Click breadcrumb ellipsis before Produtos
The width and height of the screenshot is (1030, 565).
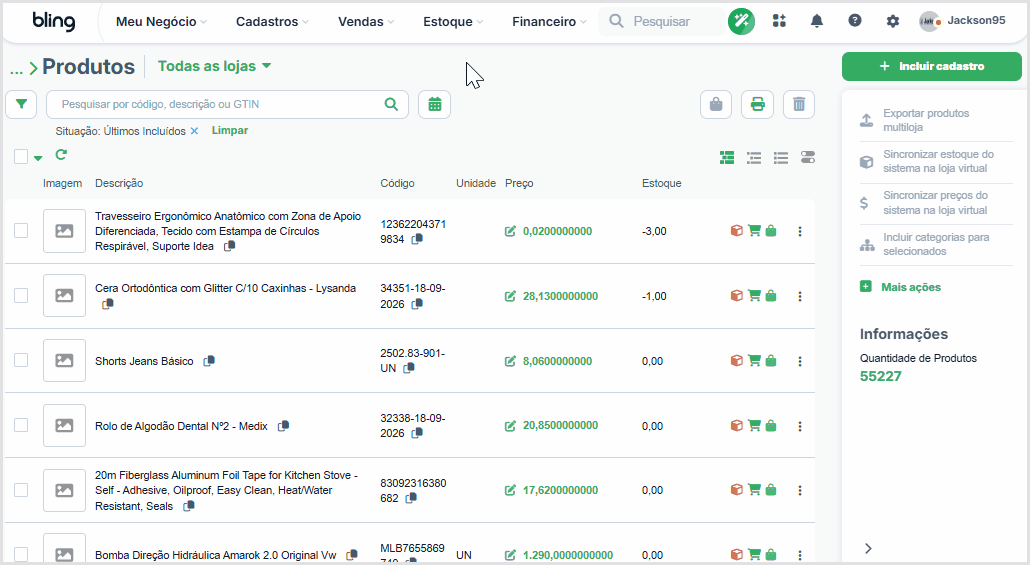coord(16,68)
